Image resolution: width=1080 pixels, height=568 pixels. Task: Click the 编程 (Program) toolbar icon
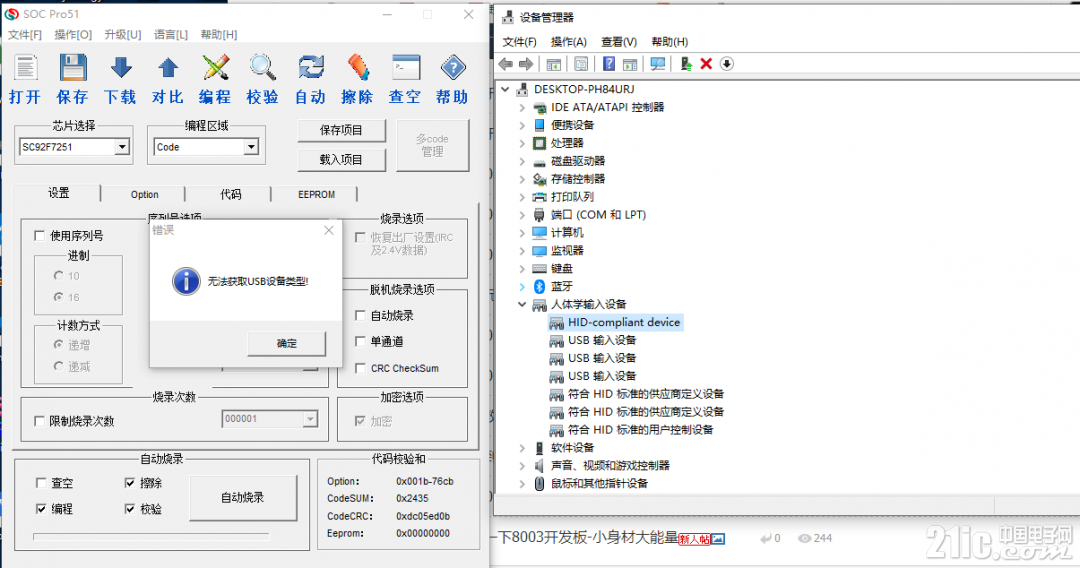pos(215,68)
